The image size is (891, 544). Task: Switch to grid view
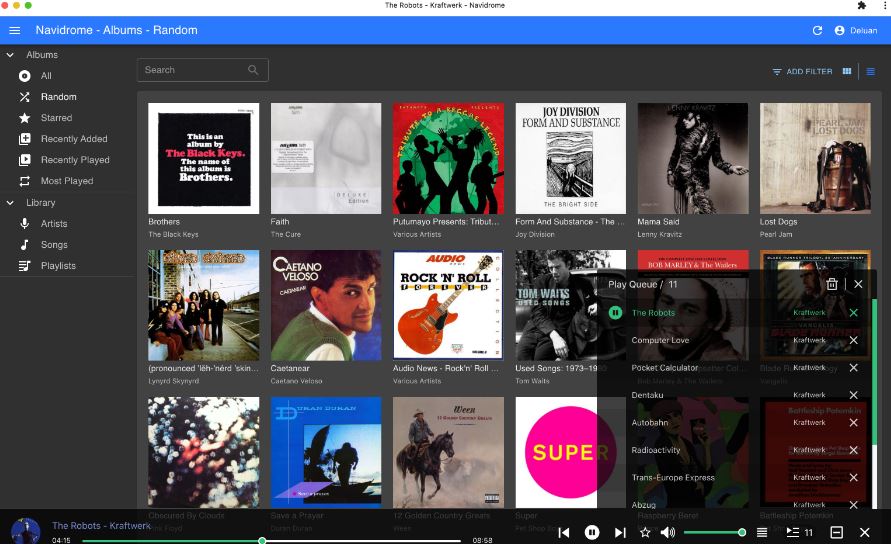click(x=847, y=71)
